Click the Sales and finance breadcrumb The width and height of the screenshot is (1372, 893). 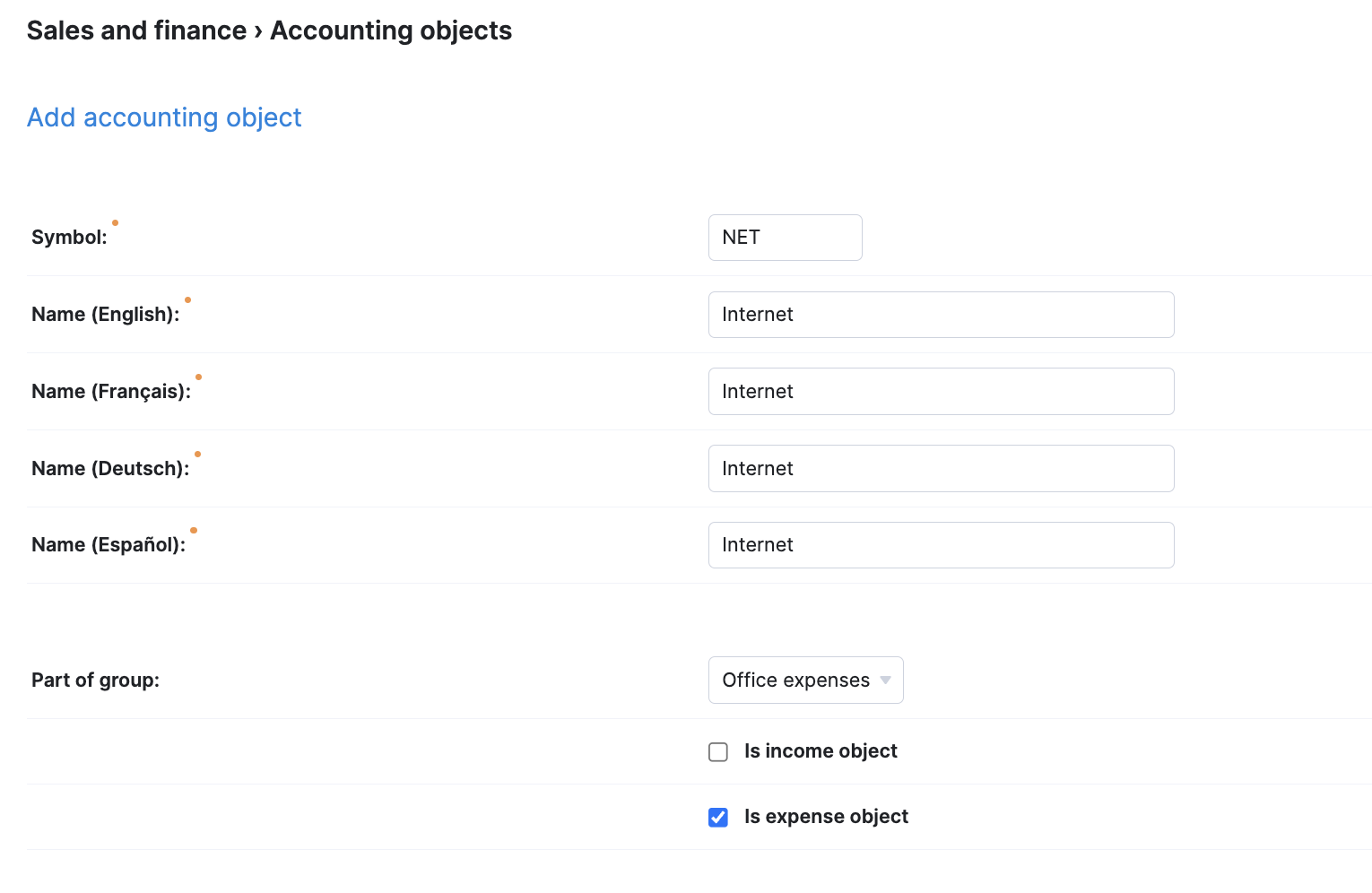pyautogui.click(x=136, y=30)
